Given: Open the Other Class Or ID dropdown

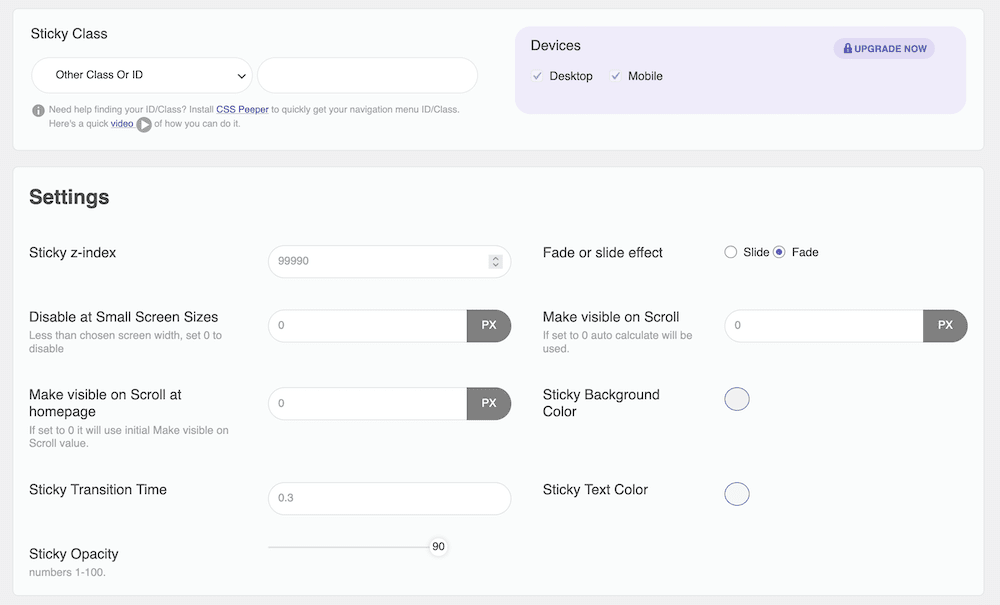Looking at the screenshot, I should click(x=140, y=75).
